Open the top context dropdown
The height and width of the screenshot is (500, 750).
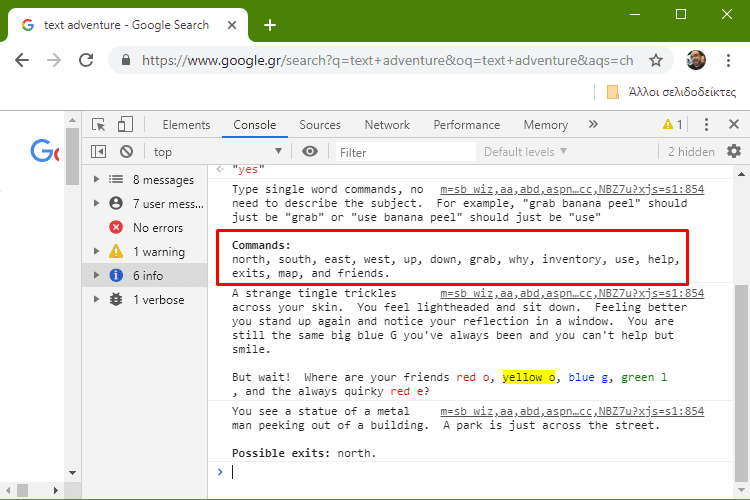218,152
